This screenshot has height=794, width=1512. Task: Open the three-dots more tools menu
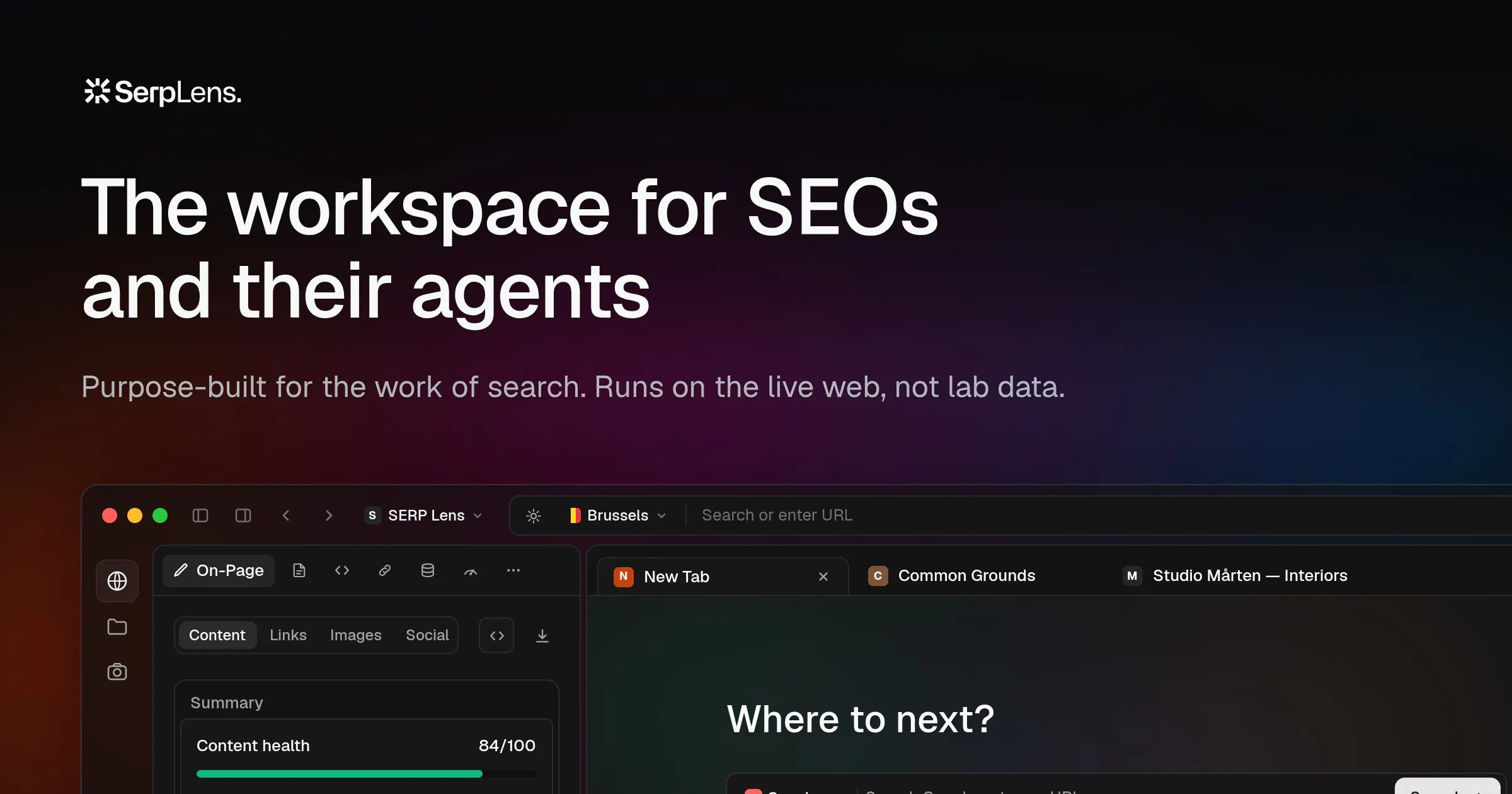(x=513, y=571)
